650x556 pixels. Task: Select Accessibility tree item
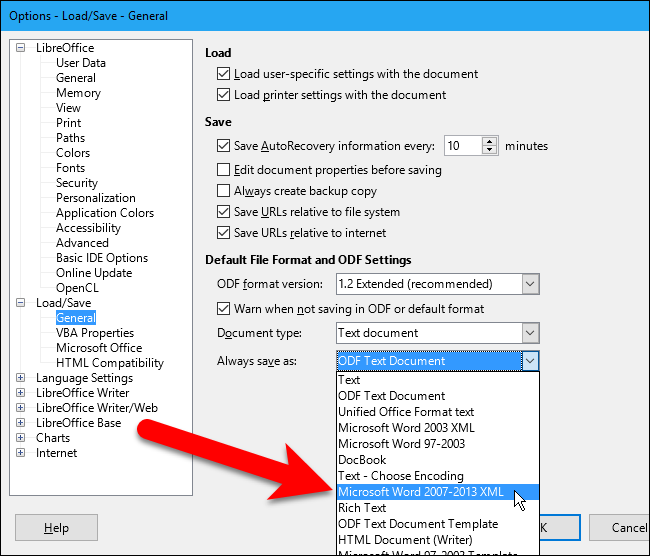(88, 228)
